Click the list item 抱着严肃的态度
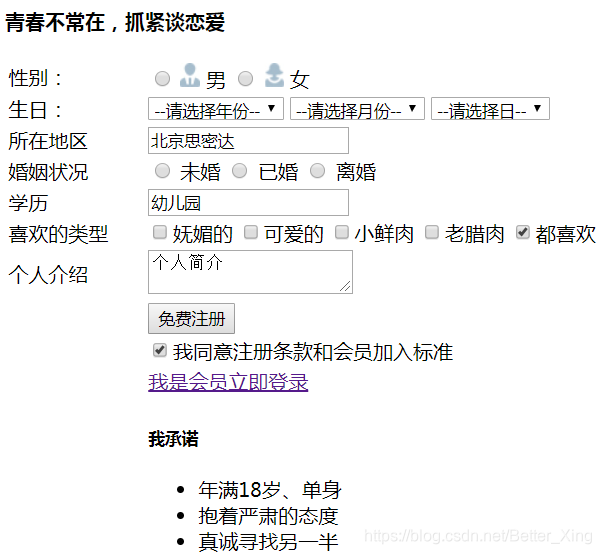Viewport: 601px width, 554px height. point(268,516)
